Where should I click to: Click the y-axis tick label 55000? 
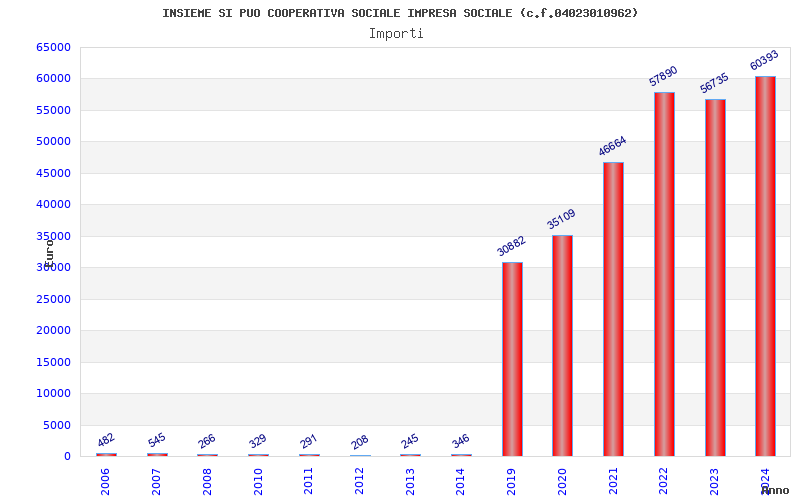pos(54,110)
